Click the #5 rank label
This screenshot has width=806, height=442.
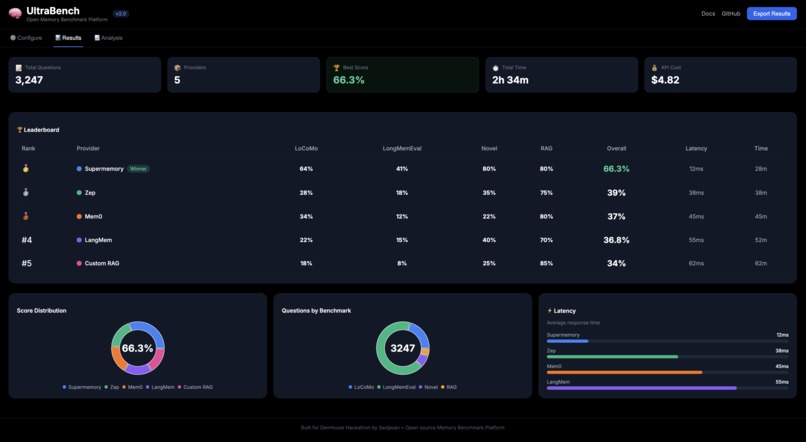pos(27,263)
